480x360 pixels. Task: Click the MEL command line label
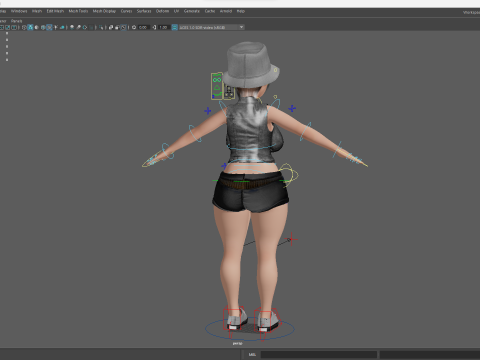[x=252, y=354]
